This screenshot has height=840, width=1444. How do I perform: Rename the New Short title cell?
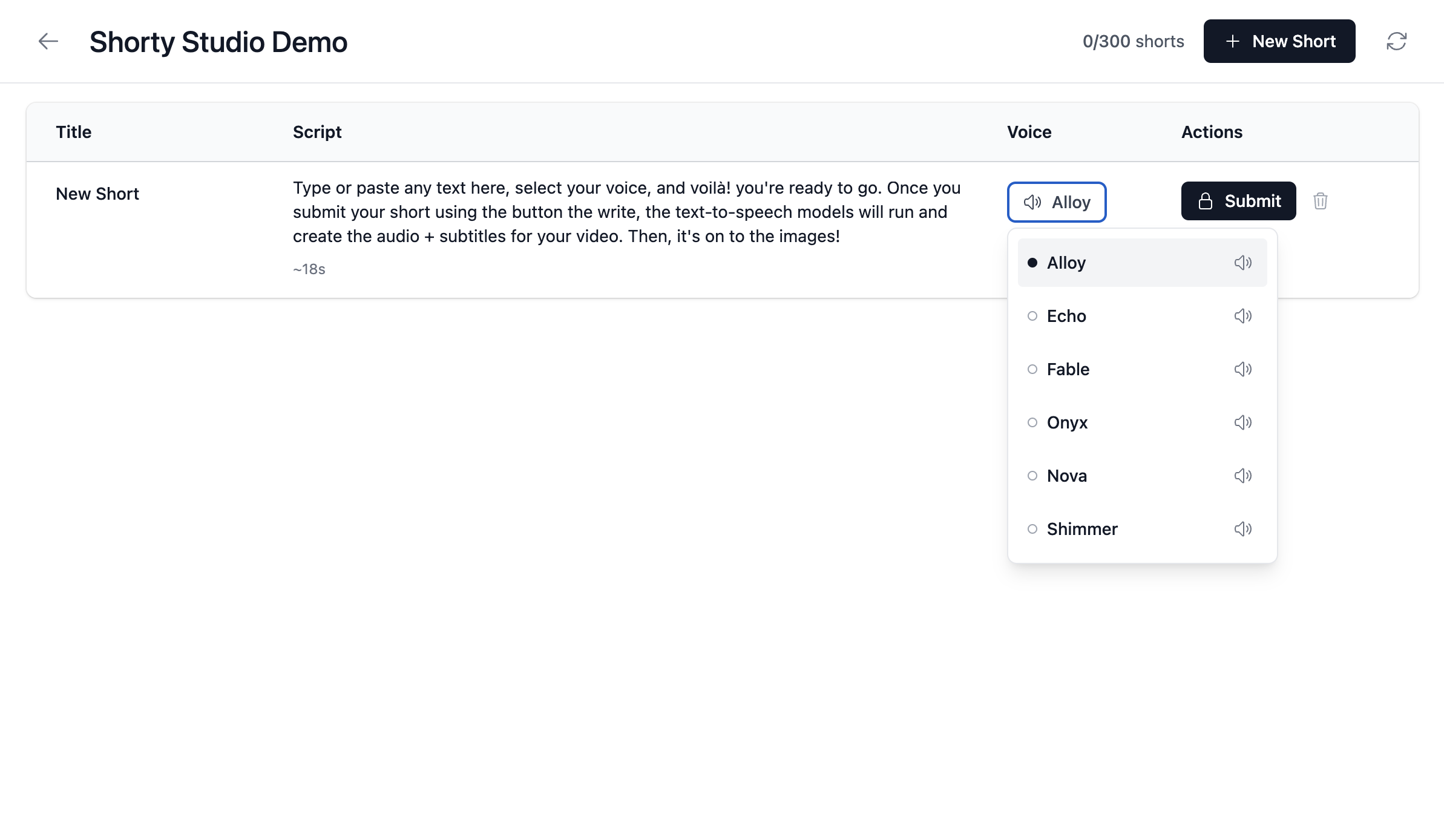pos(97,194)
